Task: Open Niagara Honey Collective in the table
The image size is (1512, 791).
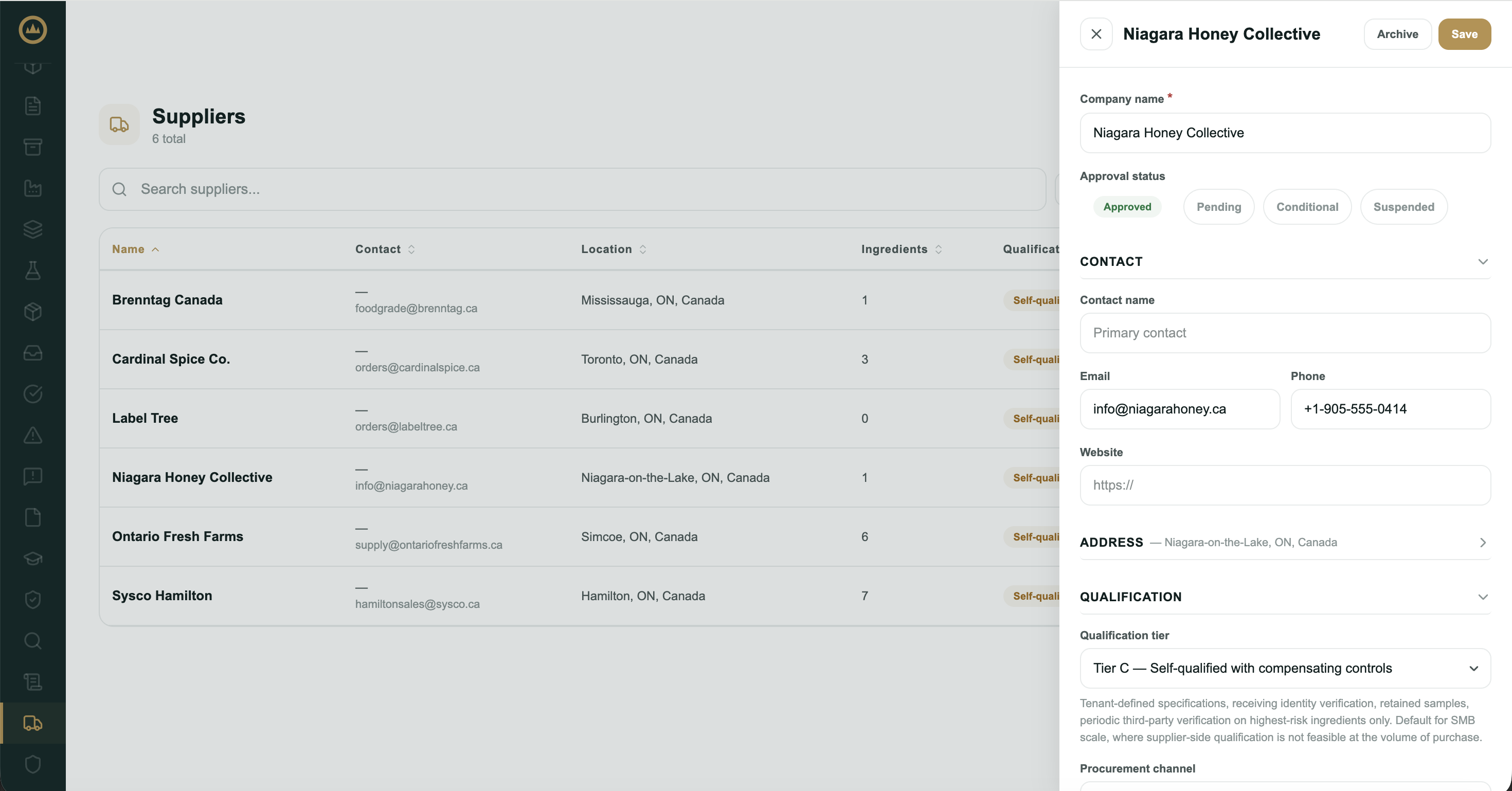Action: (579, 478)
